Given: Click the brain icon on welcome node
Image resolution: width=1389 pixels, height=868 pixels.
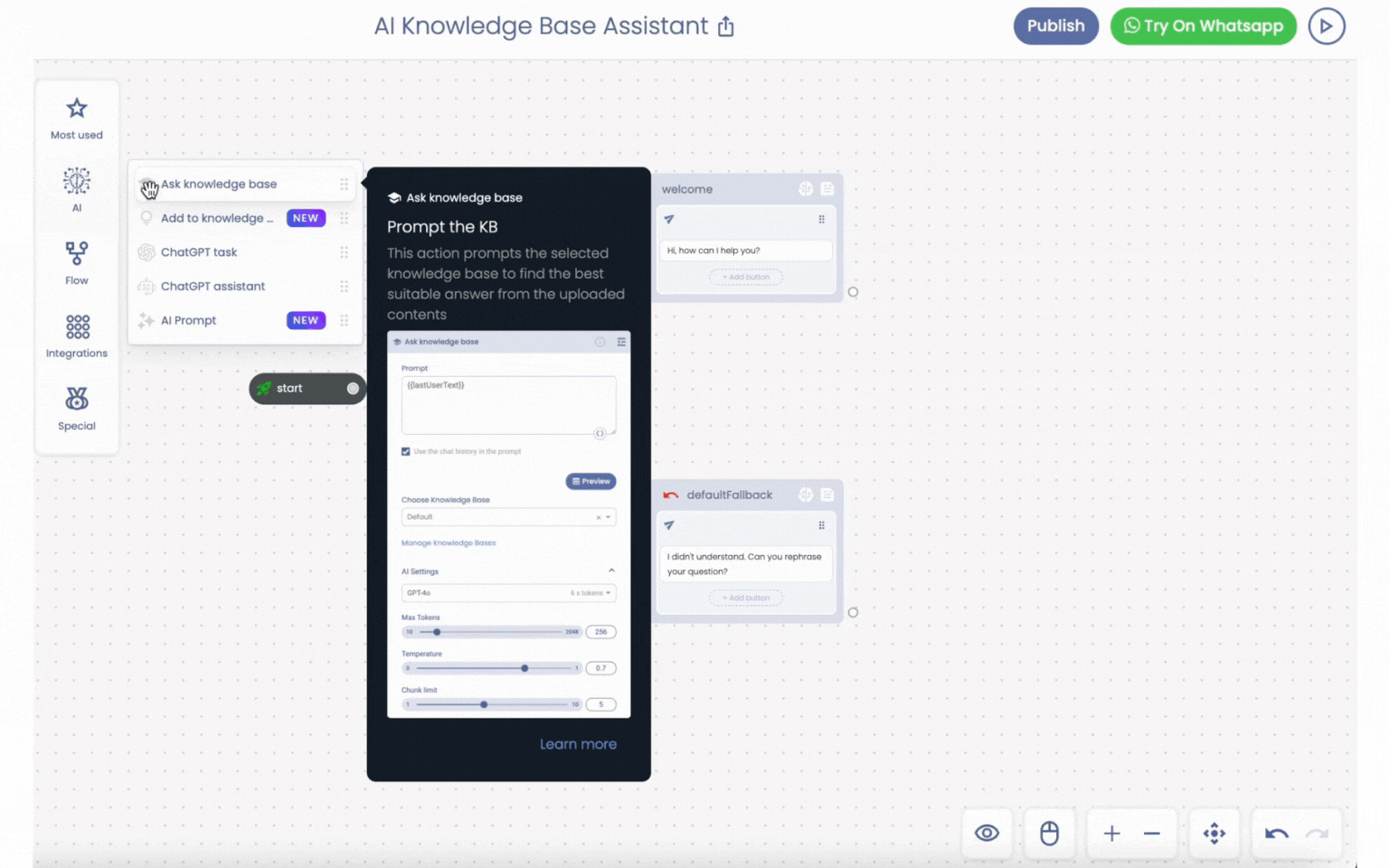Looking at the screenshot, I should click(806, 189).
